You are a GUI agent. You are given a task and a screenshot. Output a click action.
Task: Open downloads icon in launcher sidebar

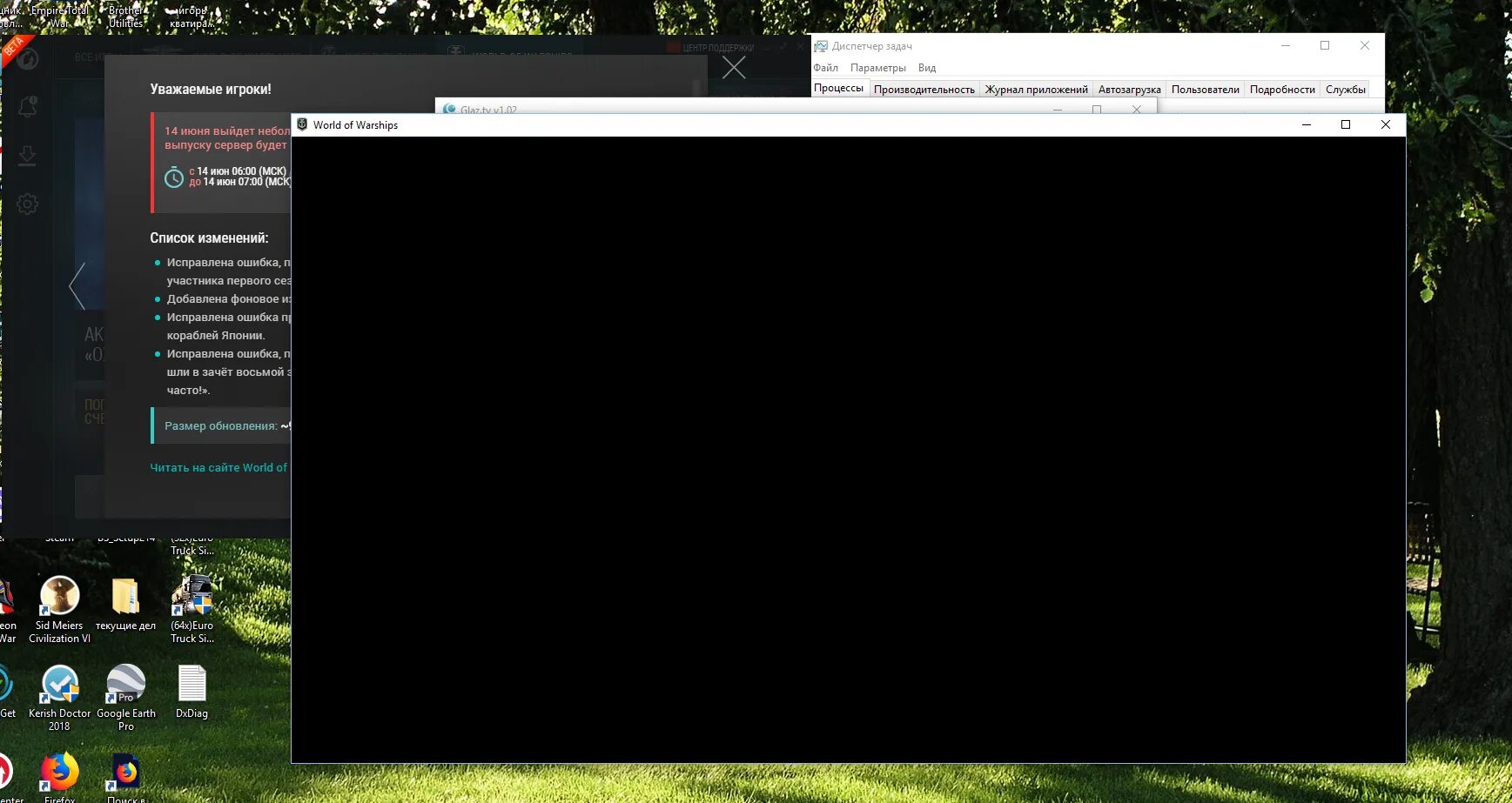point(28,156)
